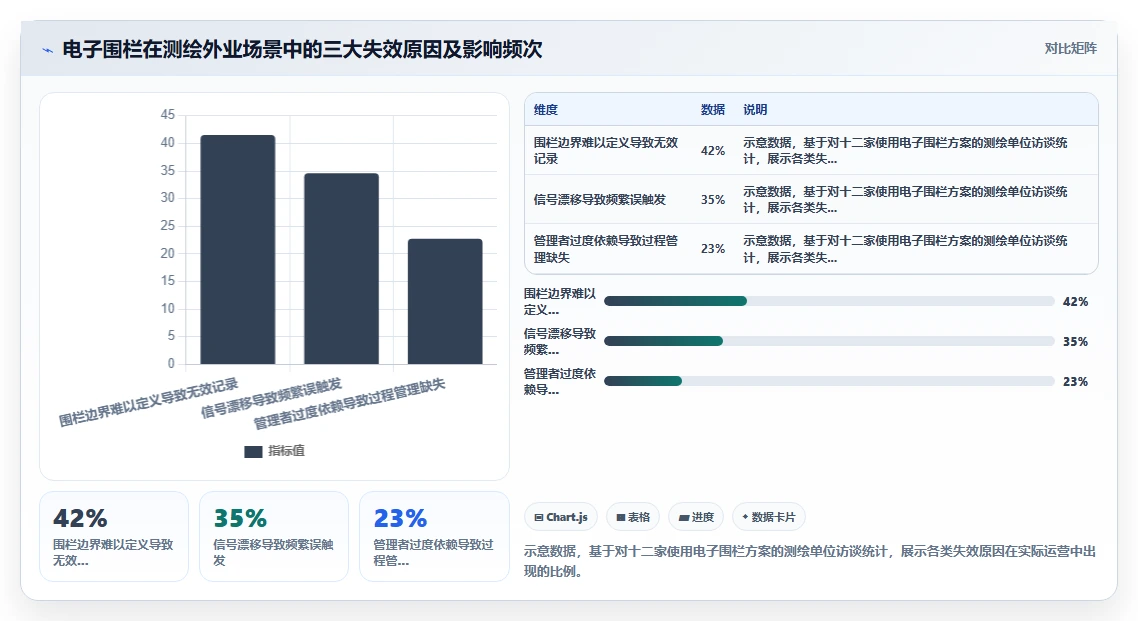Select the 围栏边界难以定义导致无效记录 bar in the chart
This screenshot has width=1138, height=621.
(x=238, y=249)
